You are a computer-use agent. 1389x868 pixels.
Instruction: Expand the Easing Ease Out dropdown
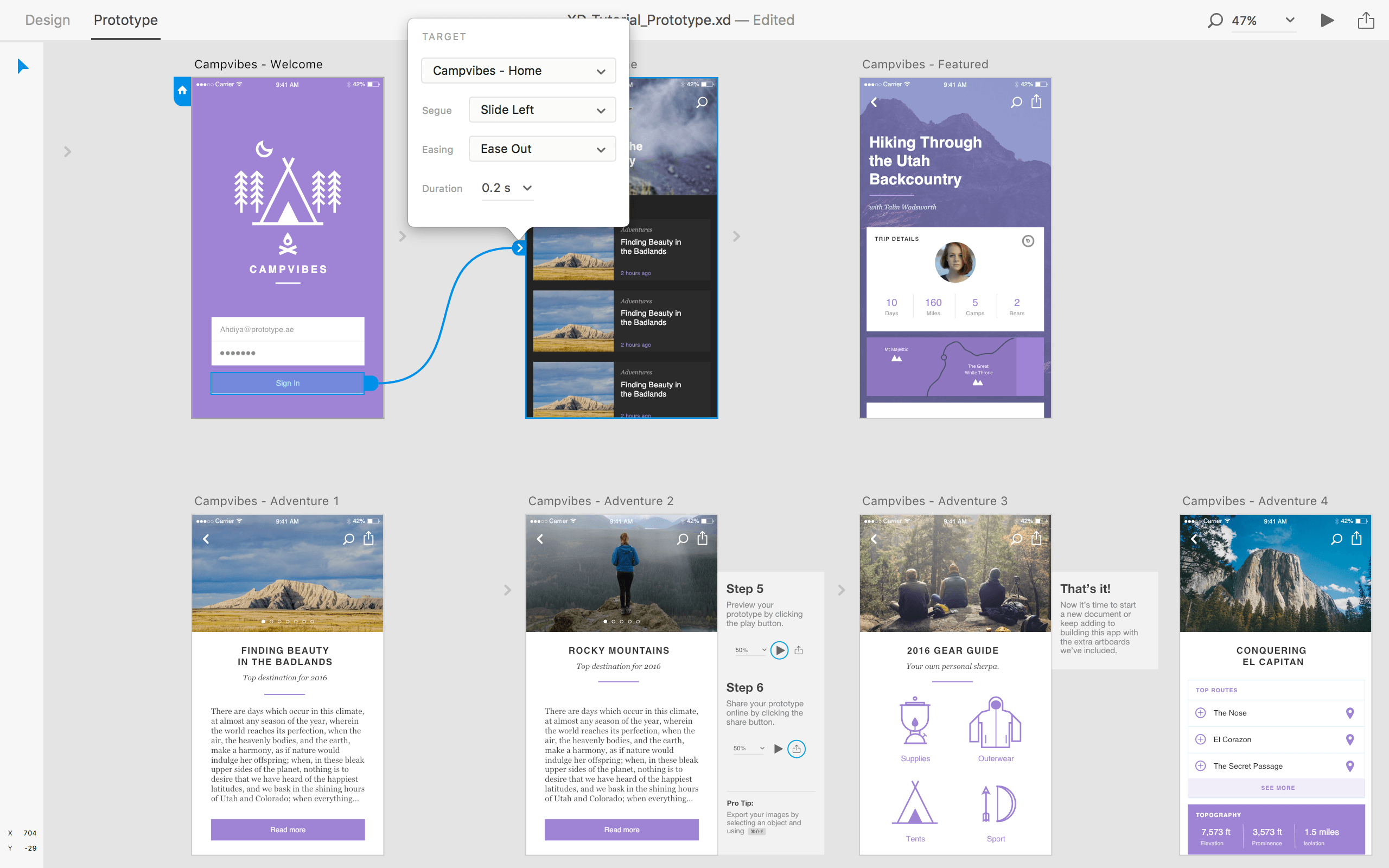point(541,149)
